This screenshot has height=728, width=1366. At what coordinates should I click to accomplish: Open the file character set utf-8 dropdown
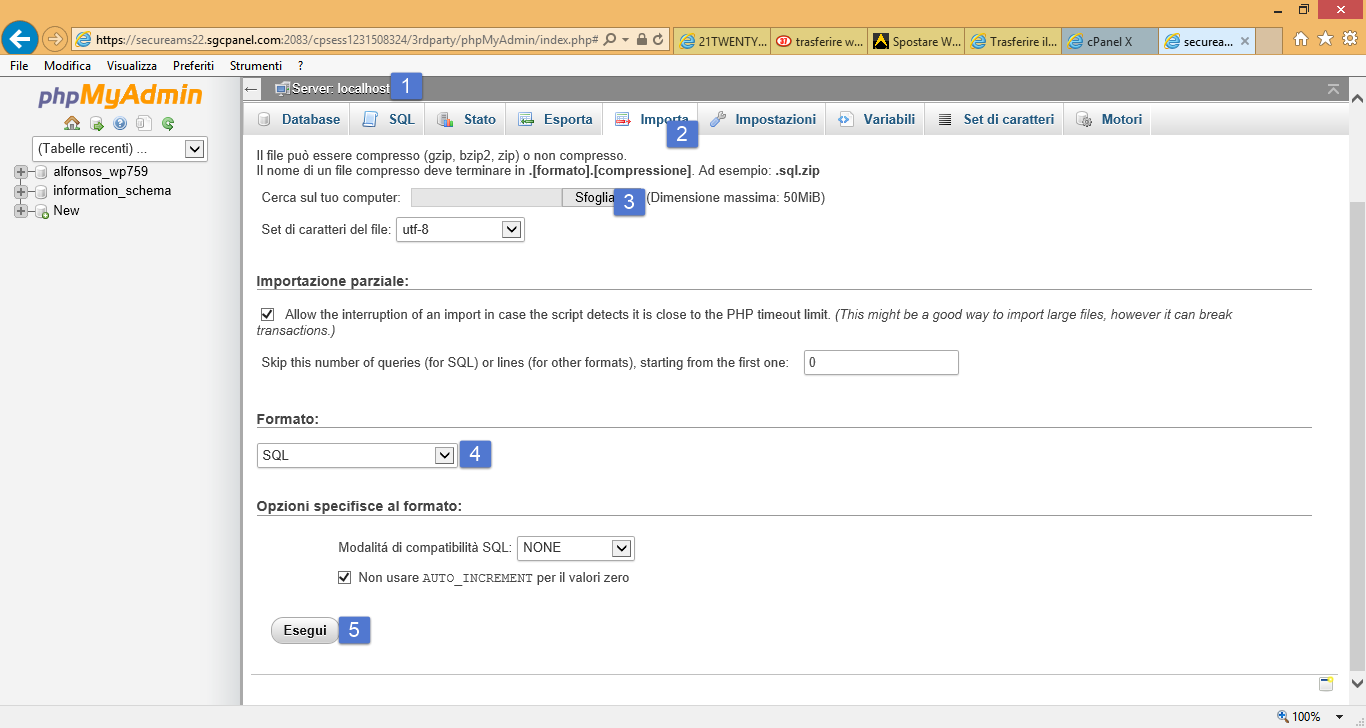(x=460, y=230)
